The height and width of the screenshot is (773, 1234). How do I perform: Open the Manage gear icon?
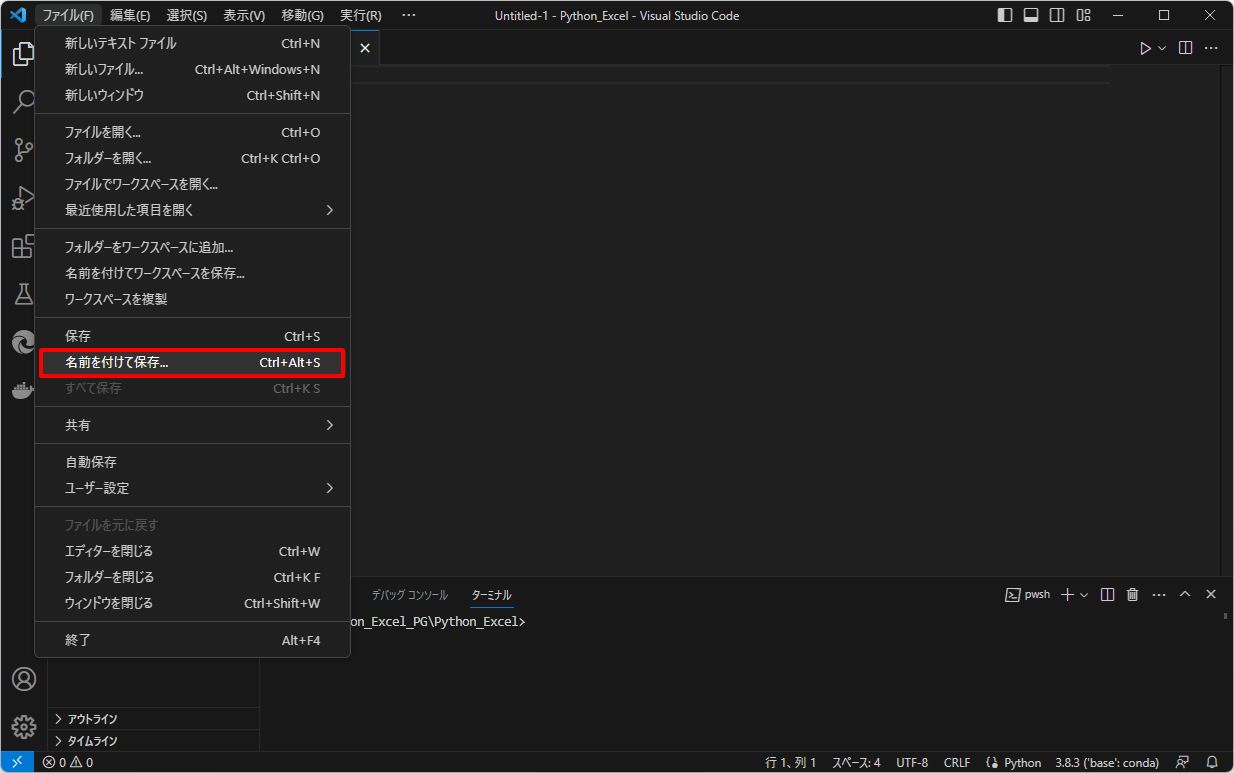(23, 727)
